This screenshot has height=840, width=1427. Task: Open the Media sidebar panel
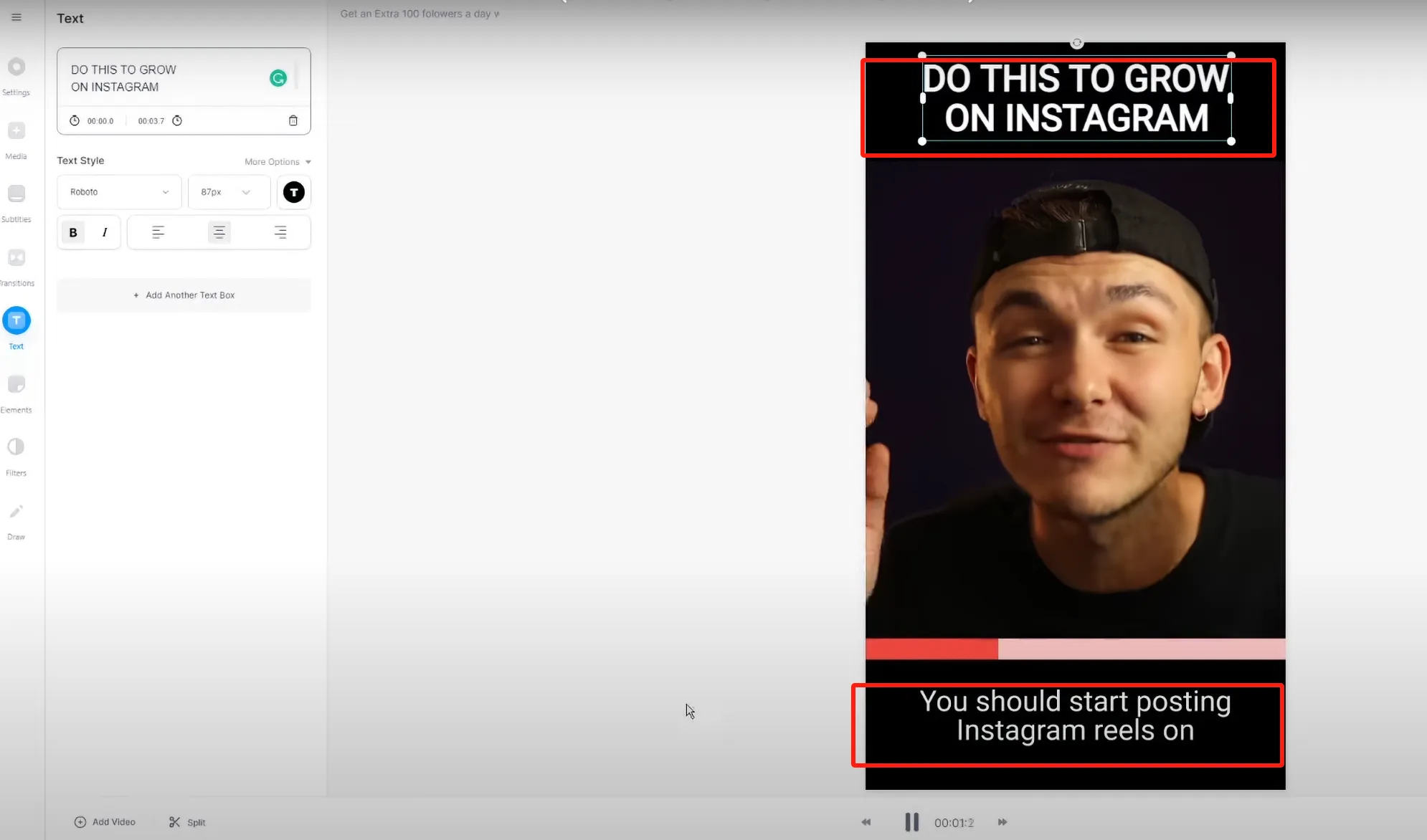(x=16, y=140)
